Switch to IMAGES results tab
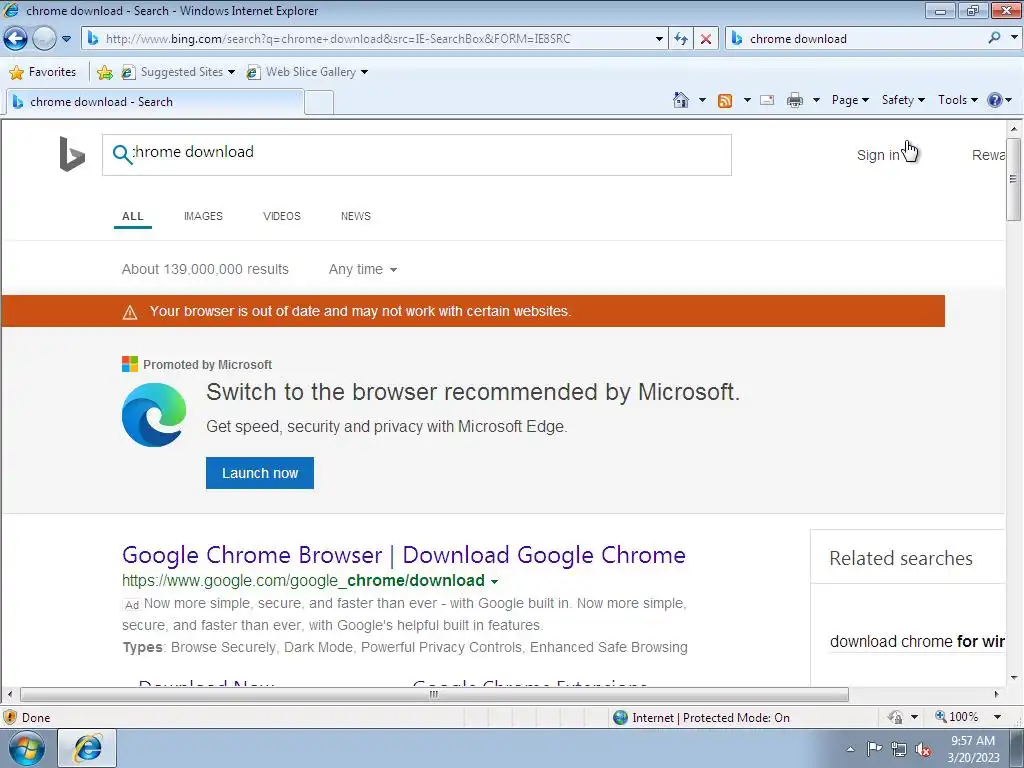 point(203,216)
